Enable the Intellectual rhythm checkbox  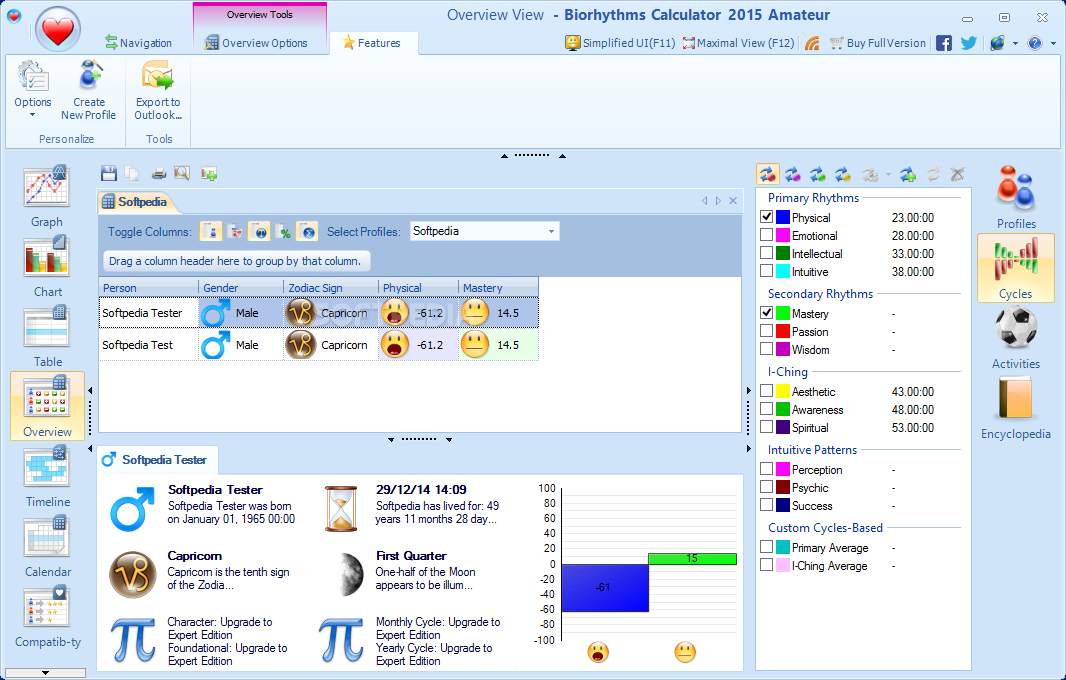766,253
